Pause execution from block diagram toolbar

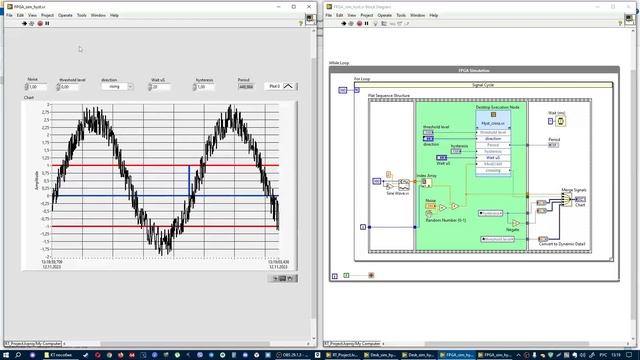pyautogui.click(x=367, y=24)
